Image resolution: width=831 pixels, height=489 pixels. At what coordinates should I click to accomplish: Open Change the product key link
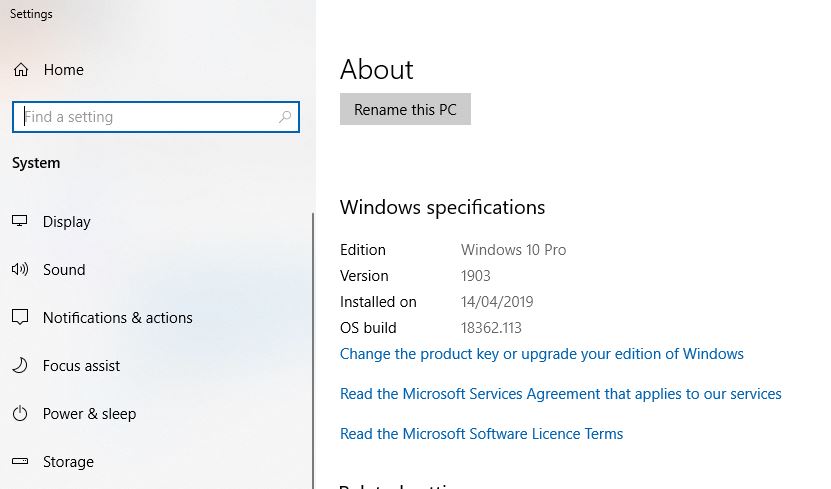pyautogui.click(x=542, y=353)
